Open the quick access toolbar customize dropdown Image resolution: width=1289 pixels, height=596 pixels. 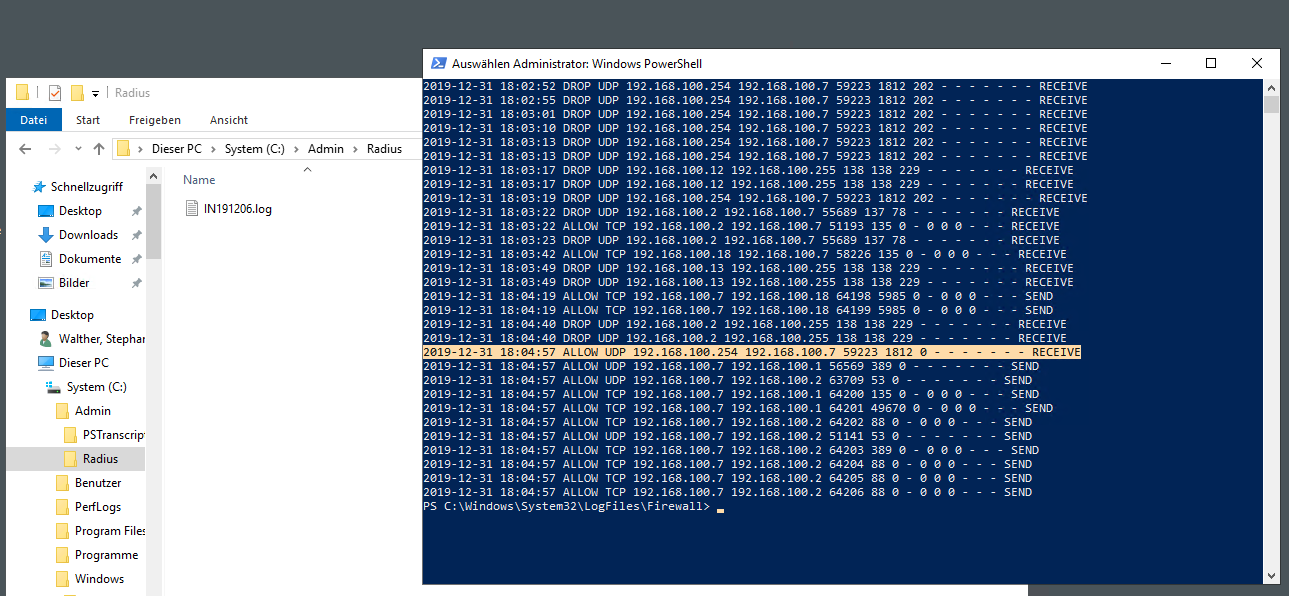[95, 93]
